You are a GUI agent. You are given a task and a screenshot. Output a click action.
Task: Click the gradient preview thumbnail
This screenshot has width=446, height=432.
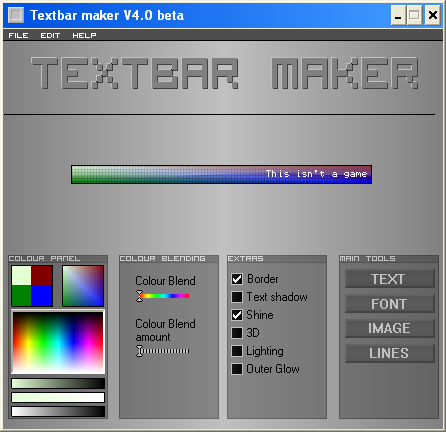point(83,286)
